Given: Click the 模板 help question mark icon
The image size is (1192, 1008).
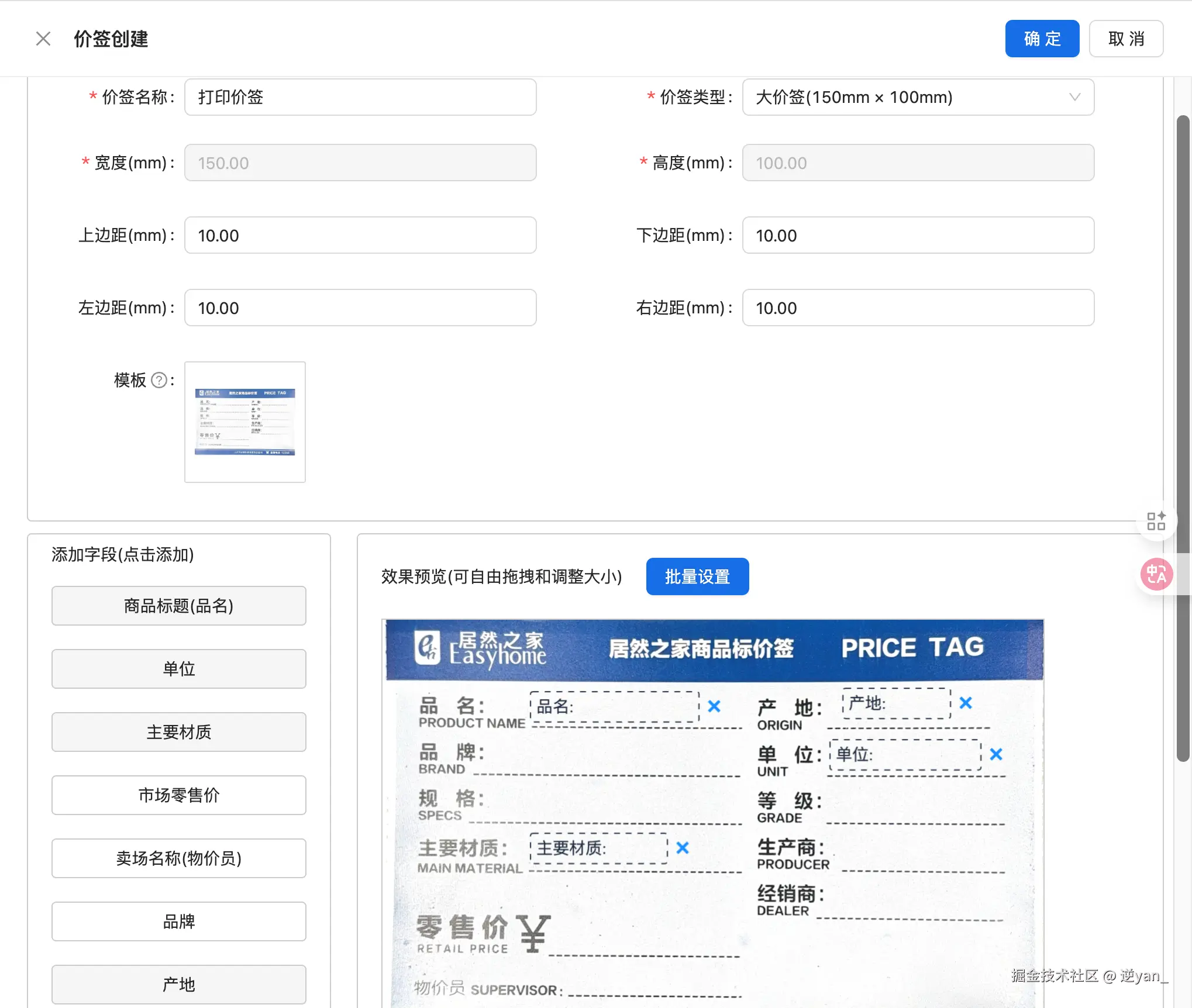Looking at the screenshot, I should 159,381.
